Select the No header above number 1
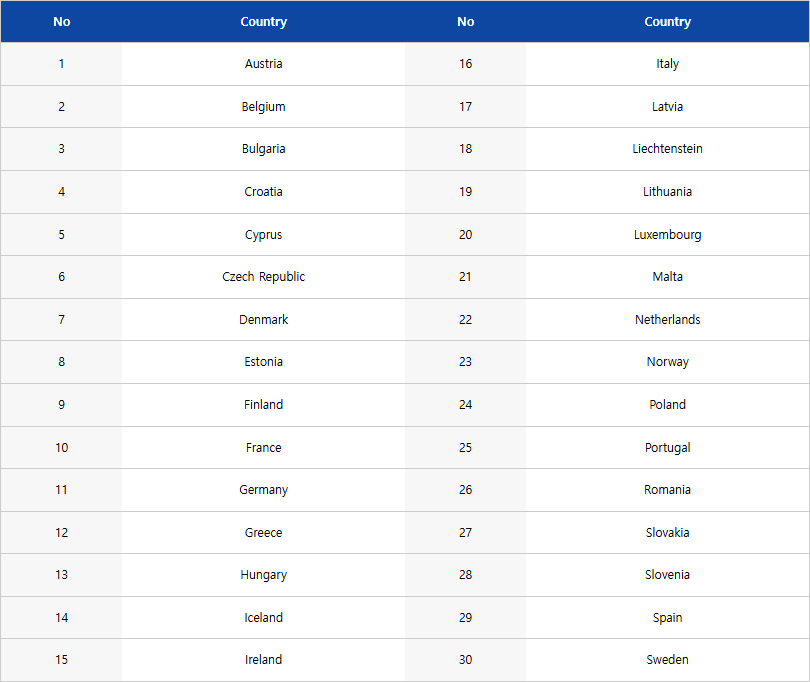 61,22
